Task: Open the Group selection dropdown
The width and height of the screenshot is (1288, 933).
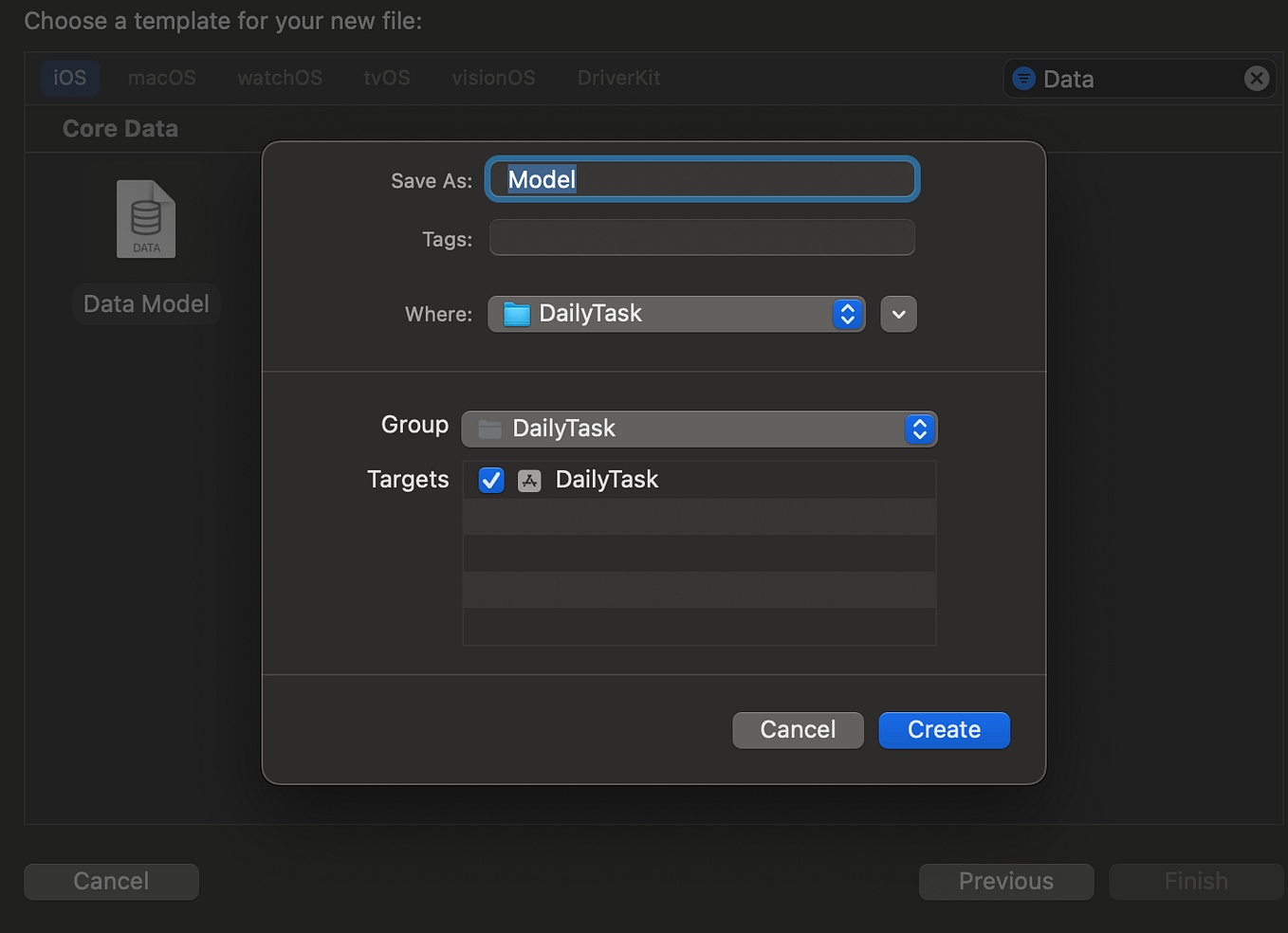Action: pos(918,429)
